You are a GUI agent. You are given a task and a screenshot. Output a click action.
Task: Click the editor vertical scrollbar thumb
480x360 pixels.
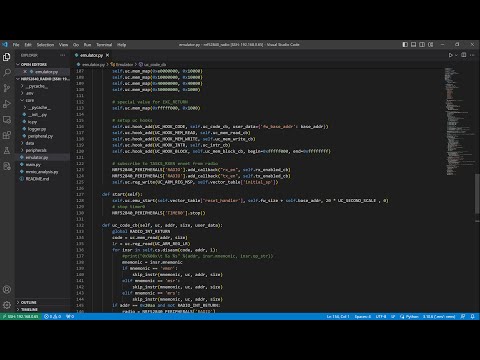tap(477, 194)
